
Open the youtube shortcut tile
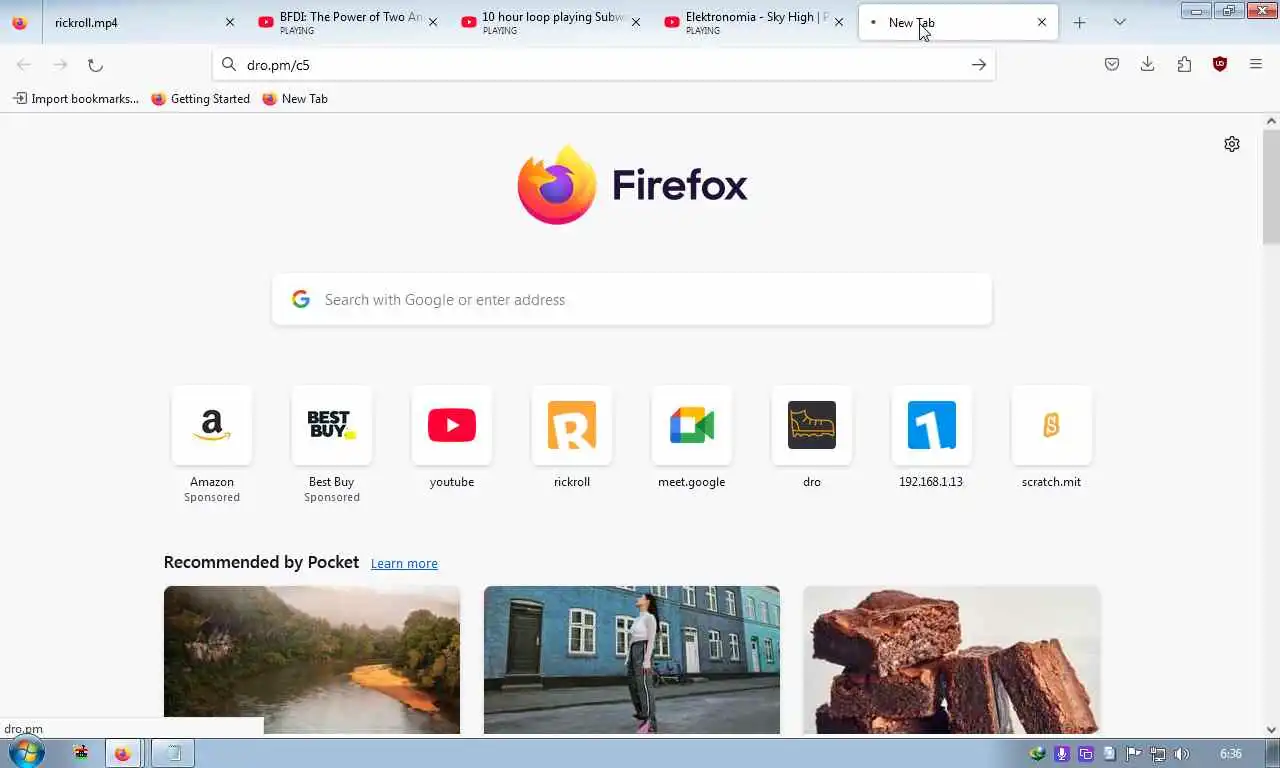[451, 425]
